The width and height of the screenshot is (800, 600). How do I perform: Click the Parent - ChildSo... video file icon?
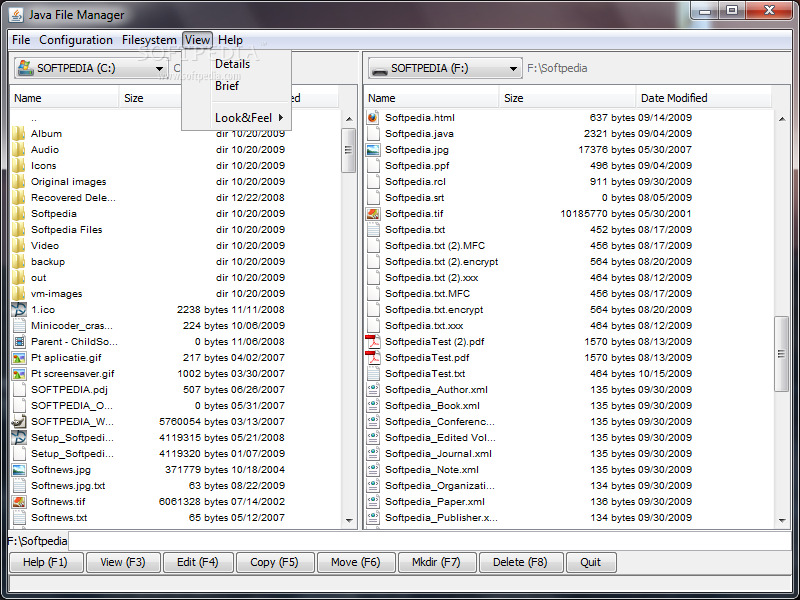click(19, 342)
